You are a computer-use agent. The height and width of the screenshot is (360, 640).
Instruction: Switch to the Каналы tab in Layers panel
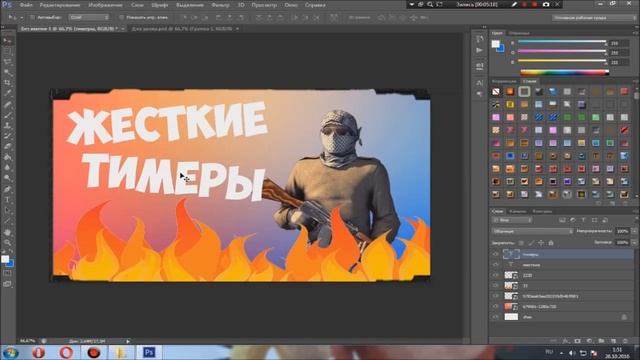click(x=518, y=211)
